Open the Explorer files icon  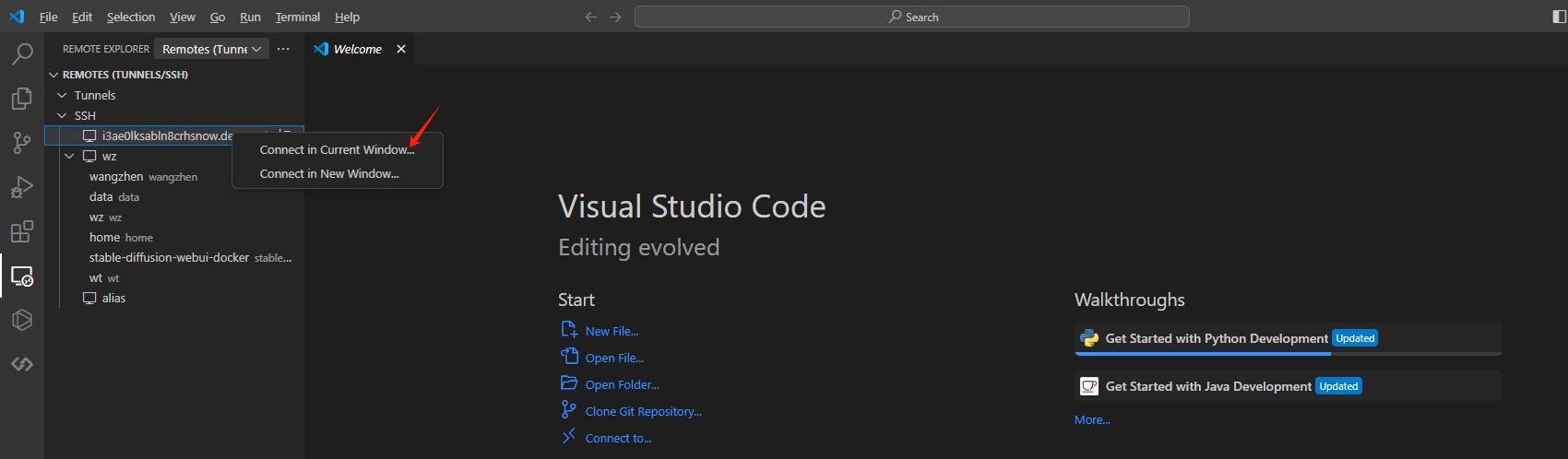tap(22, 98)
